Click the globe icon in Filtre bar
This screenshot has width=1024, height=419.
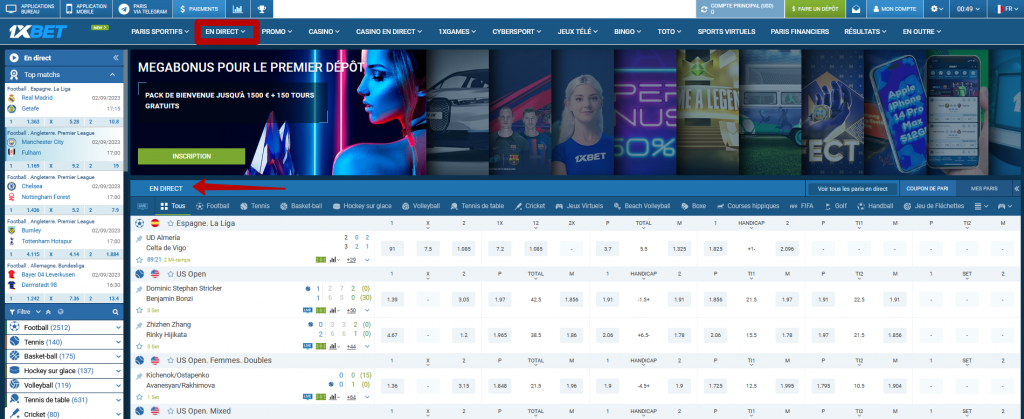[61, 312]
